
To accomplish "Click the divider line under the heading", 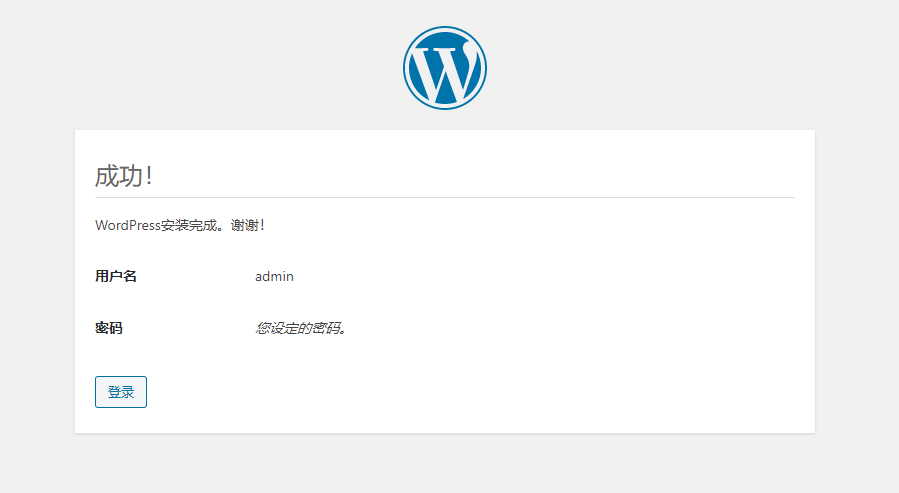I will point(445,197).
